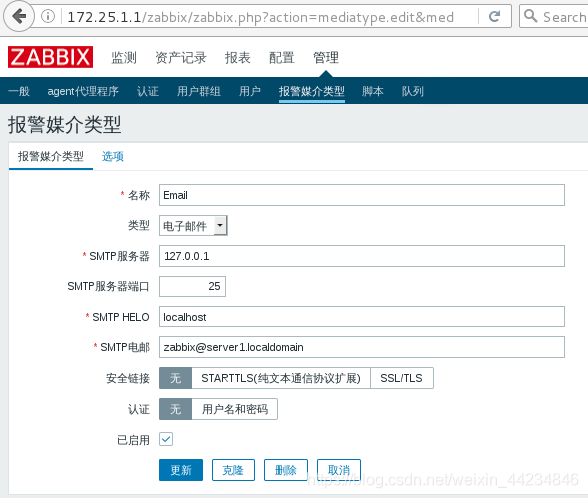The height and width of the screenshot is (498, 588).
Task: Reload the page with the refresh icon
Action: (x=495, y=16)
